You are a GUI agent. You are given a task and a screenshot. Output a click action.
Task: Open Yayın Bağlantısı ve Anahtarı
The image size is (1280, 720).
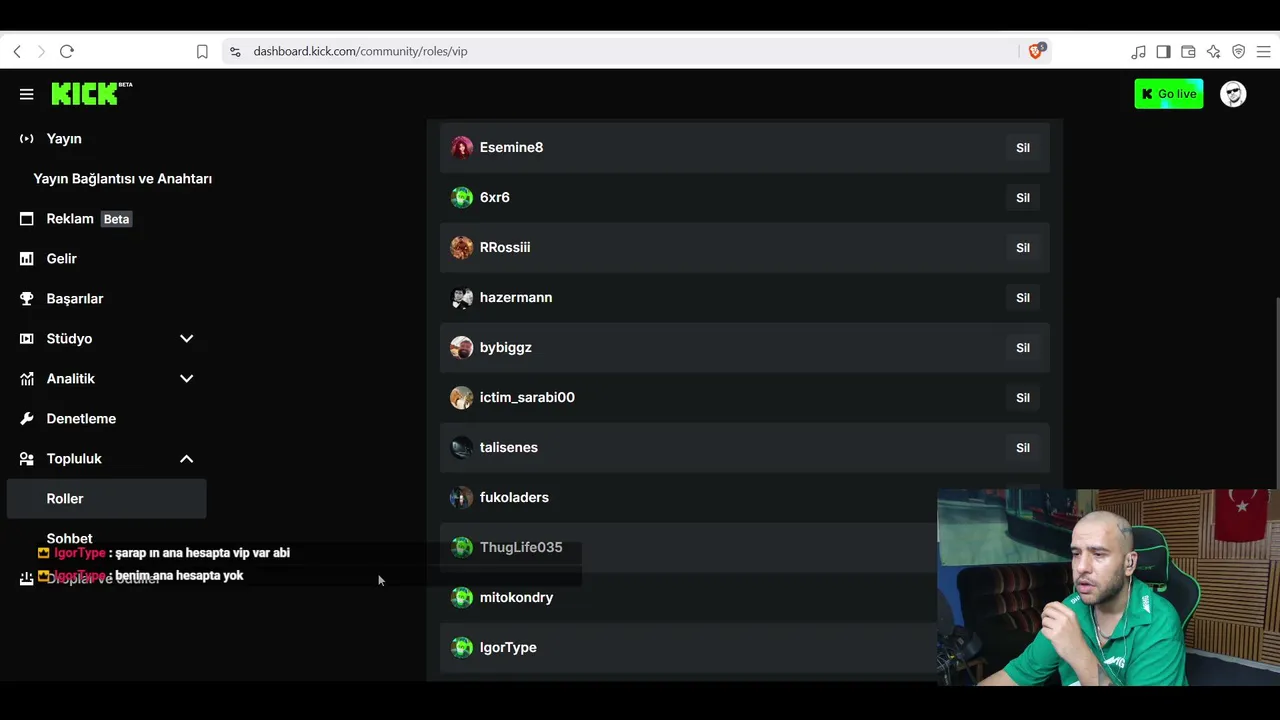point(123,179)
